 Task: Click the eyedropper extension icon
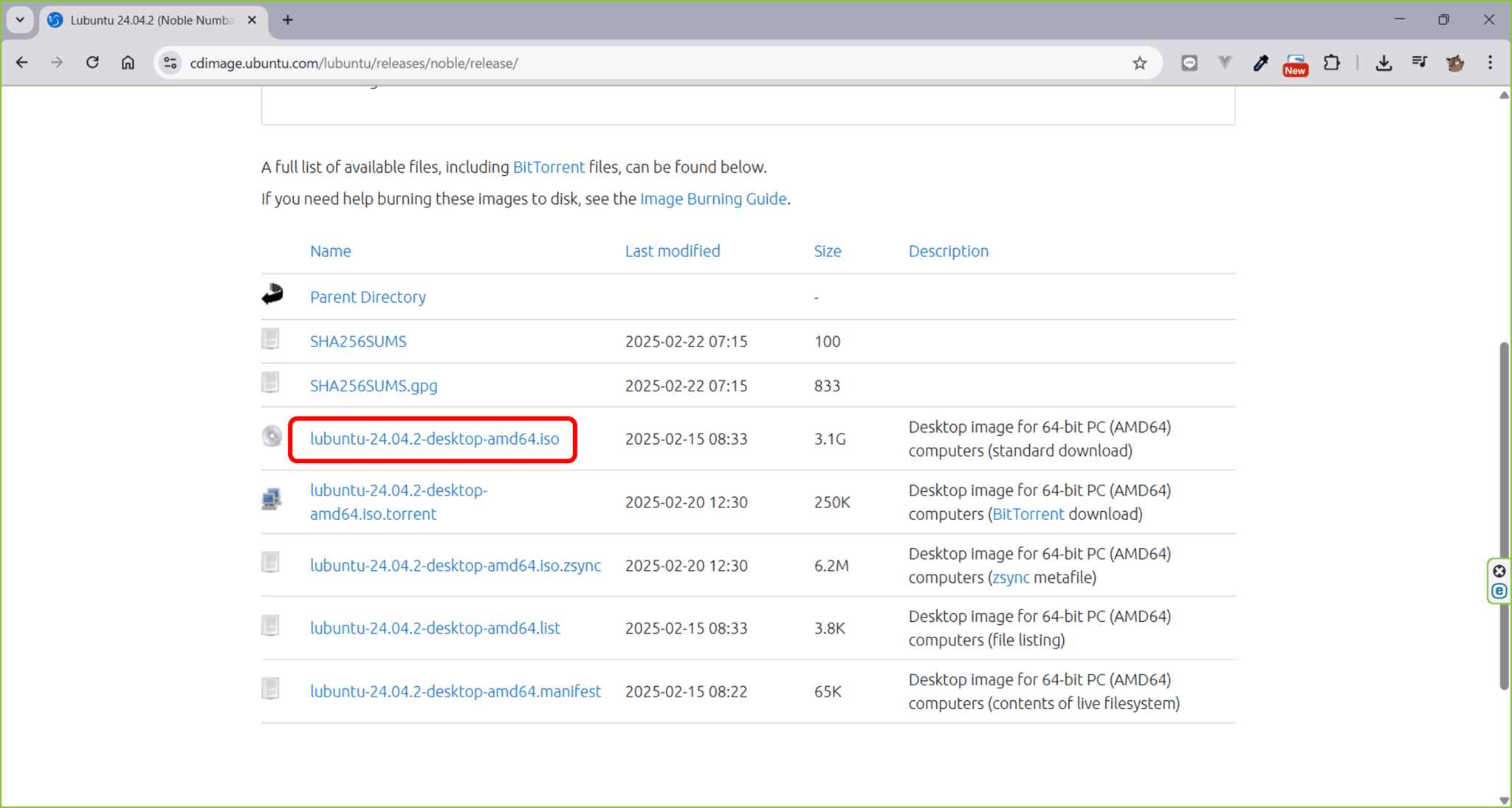click(1260, 63)
